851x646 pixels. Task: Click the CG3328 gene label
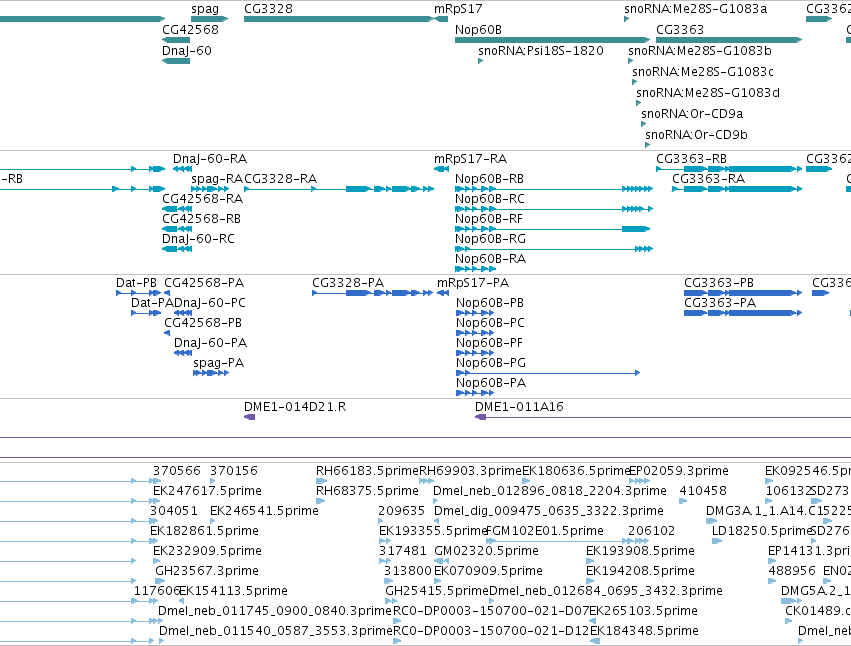tap(268, 9)
